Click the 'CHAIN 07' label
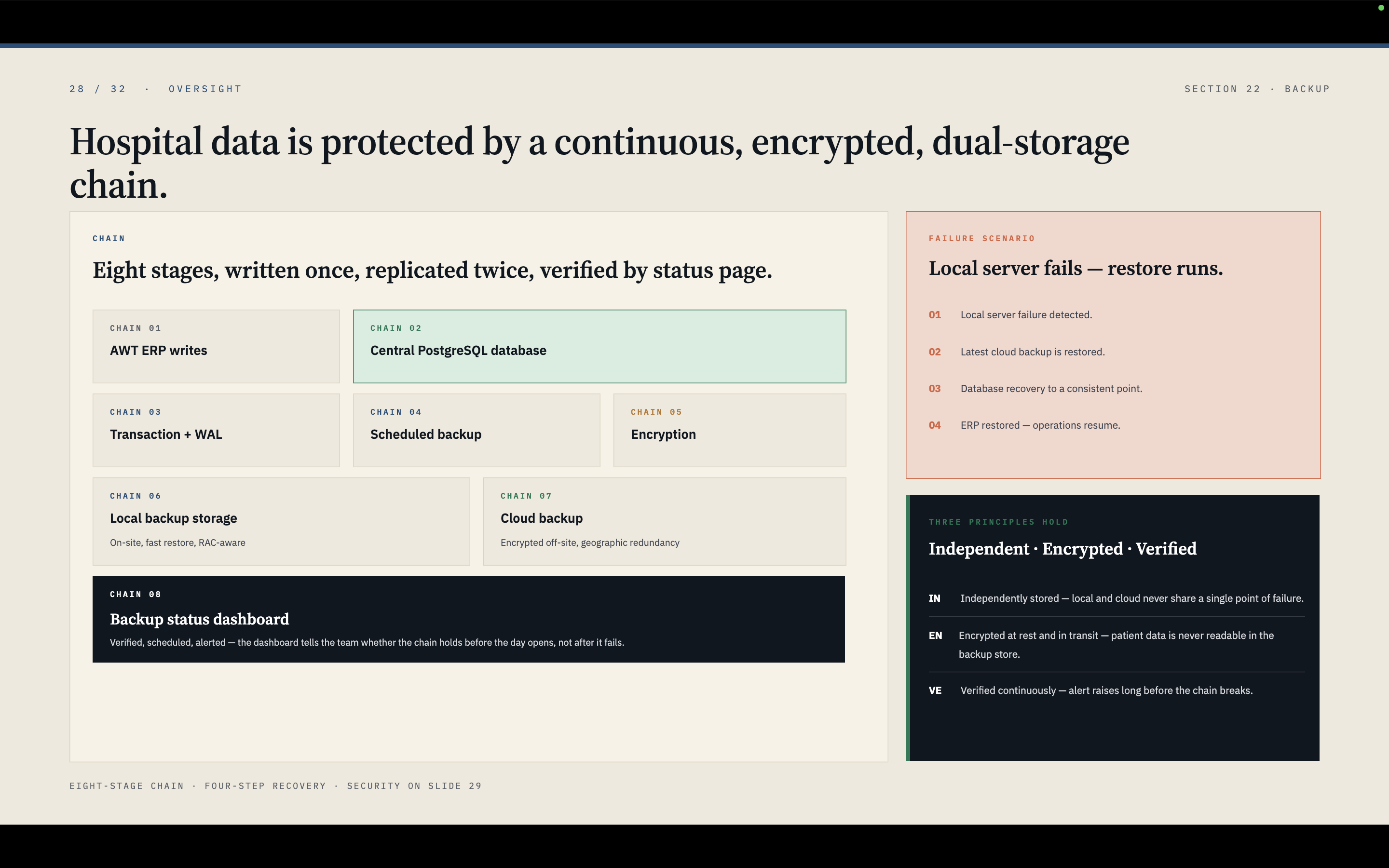This screenshot has width=1389, height=868. (x=526, y=495)
